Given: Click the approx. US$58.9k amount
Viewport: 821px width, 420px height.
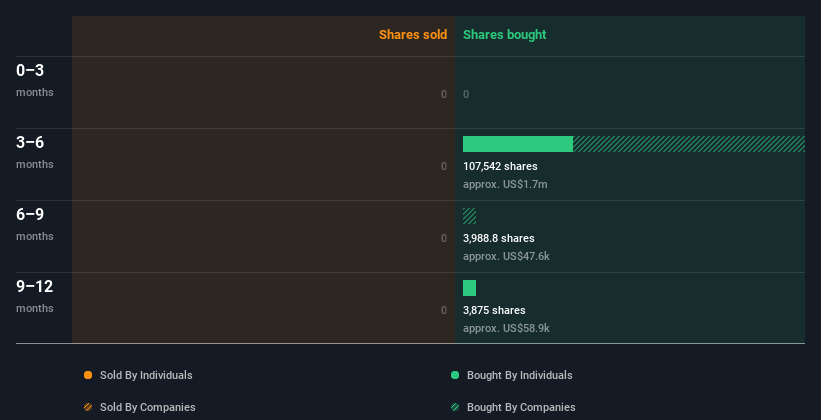Looking at the screenshot, I should (506, 328).
